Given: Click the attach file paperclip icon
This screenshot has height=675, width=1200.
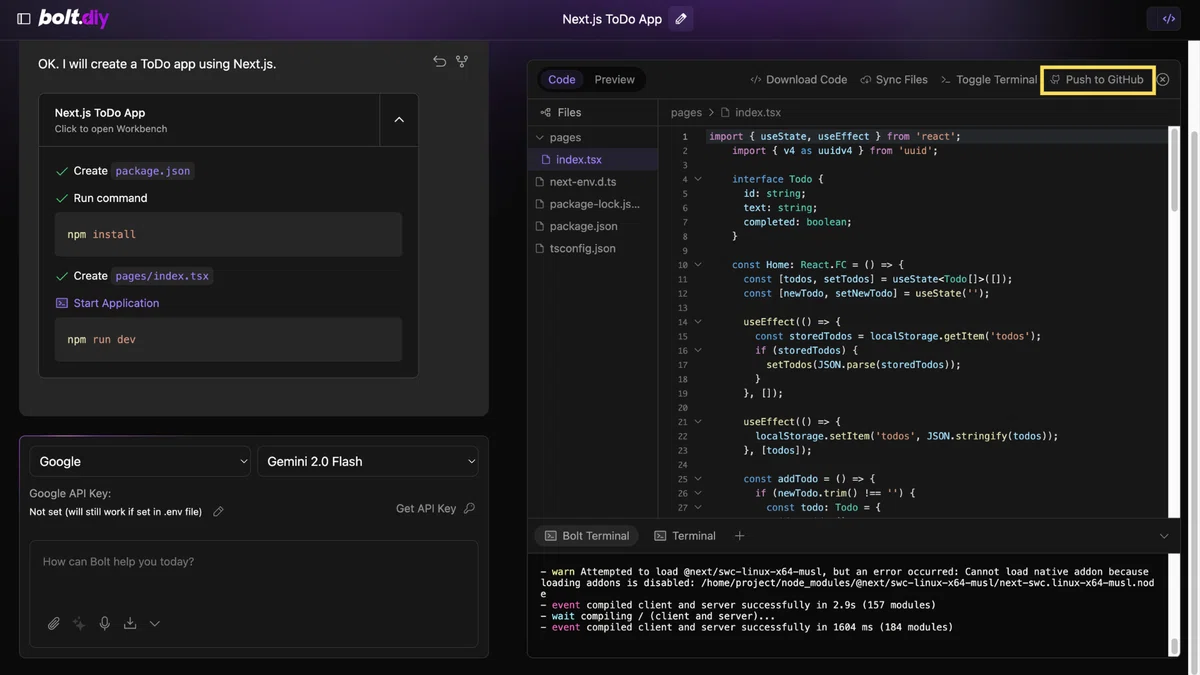Looking at the screenshot, I should pyautogui.click(x=54, y=623).
